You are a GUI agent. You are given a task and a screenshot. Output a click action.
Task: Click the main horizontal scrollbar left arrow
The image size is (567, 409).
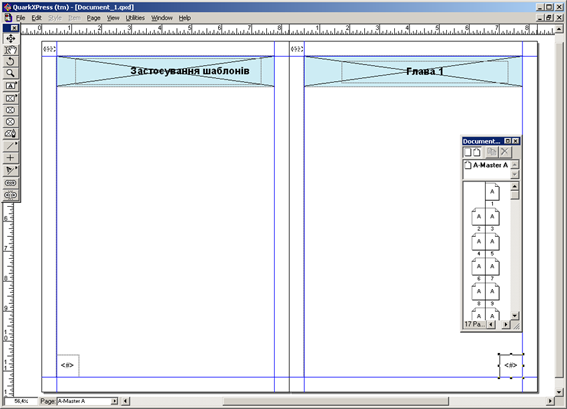tap(125, 401)
